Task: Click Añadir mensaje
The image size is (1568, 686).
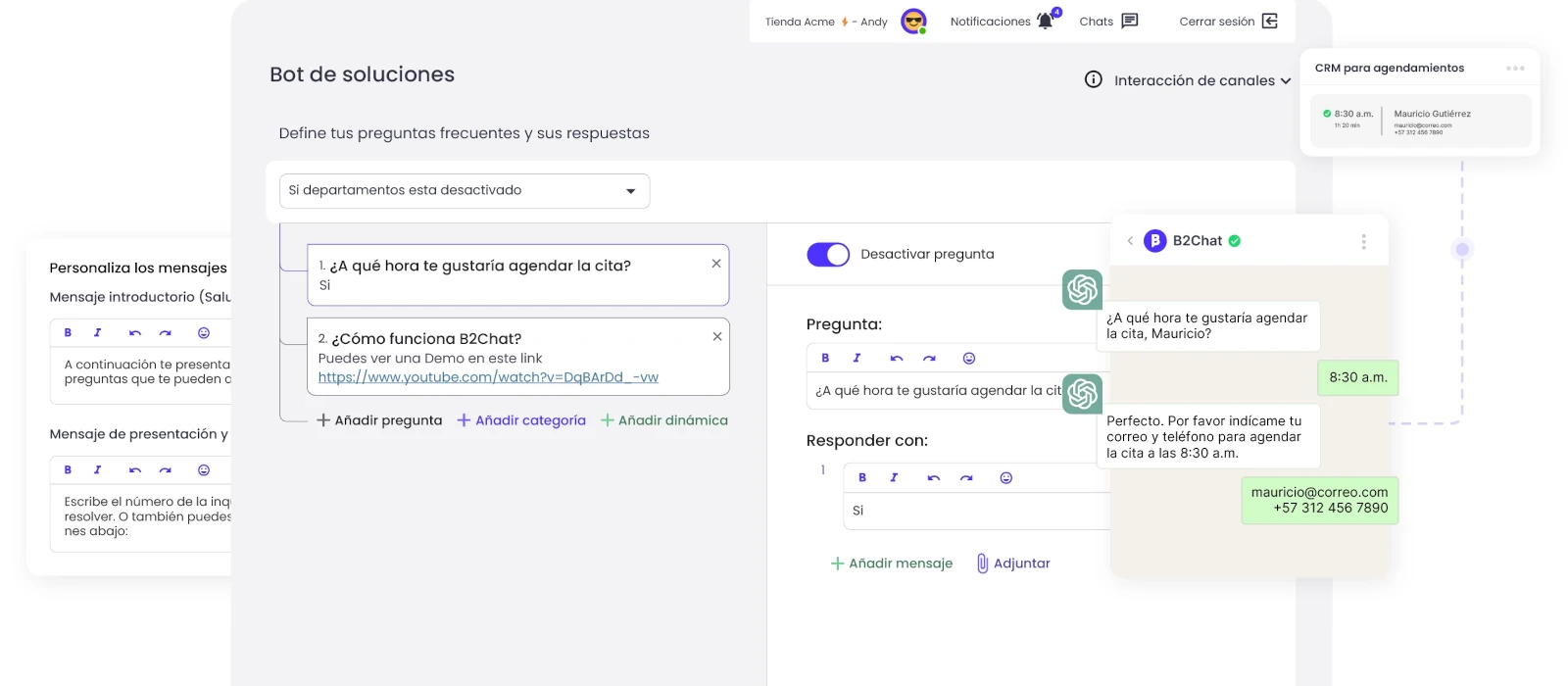Action: [892, 563]
